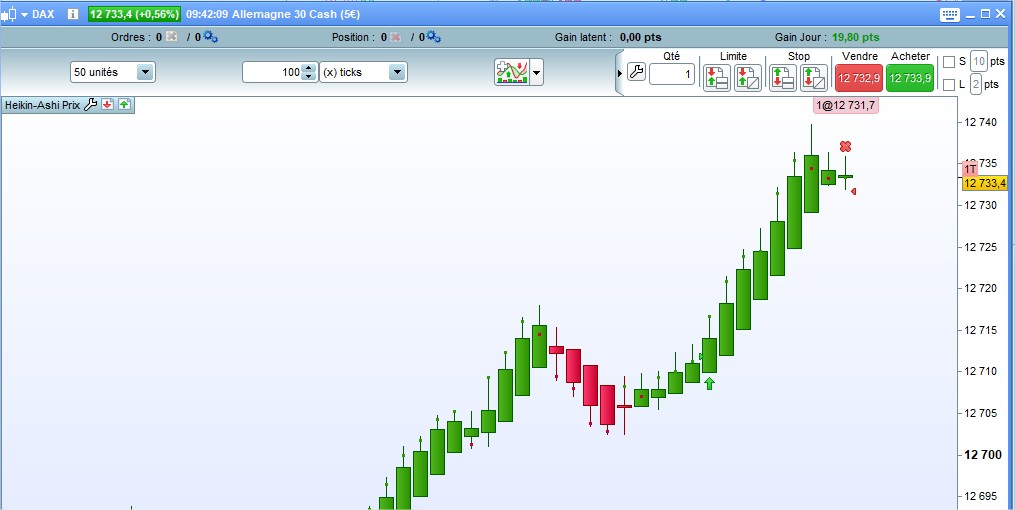Click the 1T order tag on price axis

(970, 169)
